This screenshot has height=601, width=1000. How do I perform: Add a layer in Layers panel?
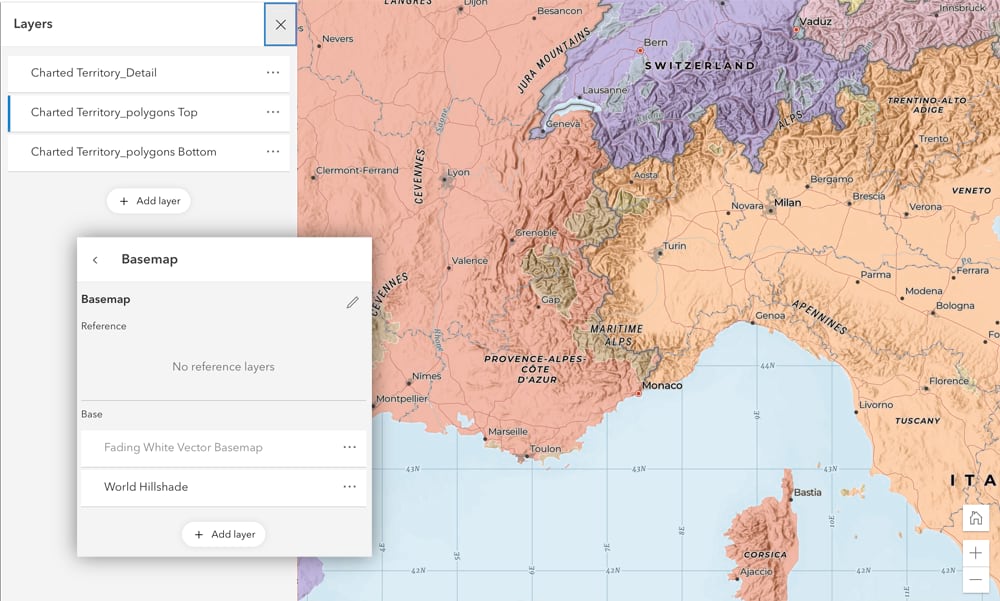tap(149, 201)
